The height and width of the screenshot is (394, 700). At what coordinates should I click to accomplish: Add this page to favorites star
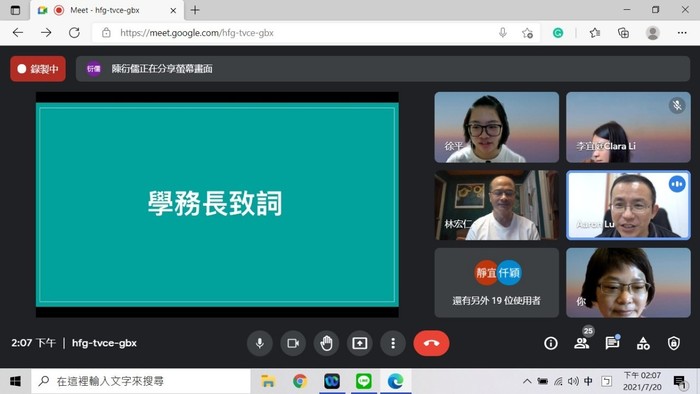point(527,33)
